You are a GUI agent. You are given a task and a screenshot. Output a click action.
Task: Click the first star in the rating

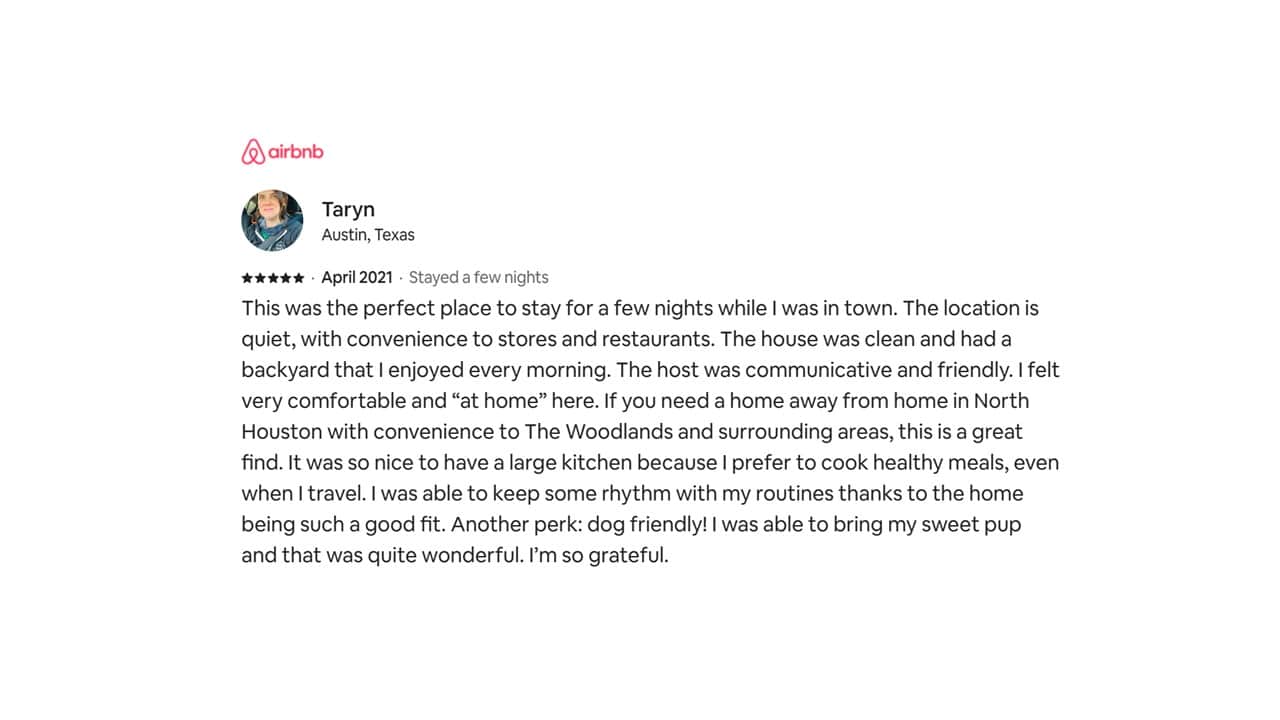point(247,278)
